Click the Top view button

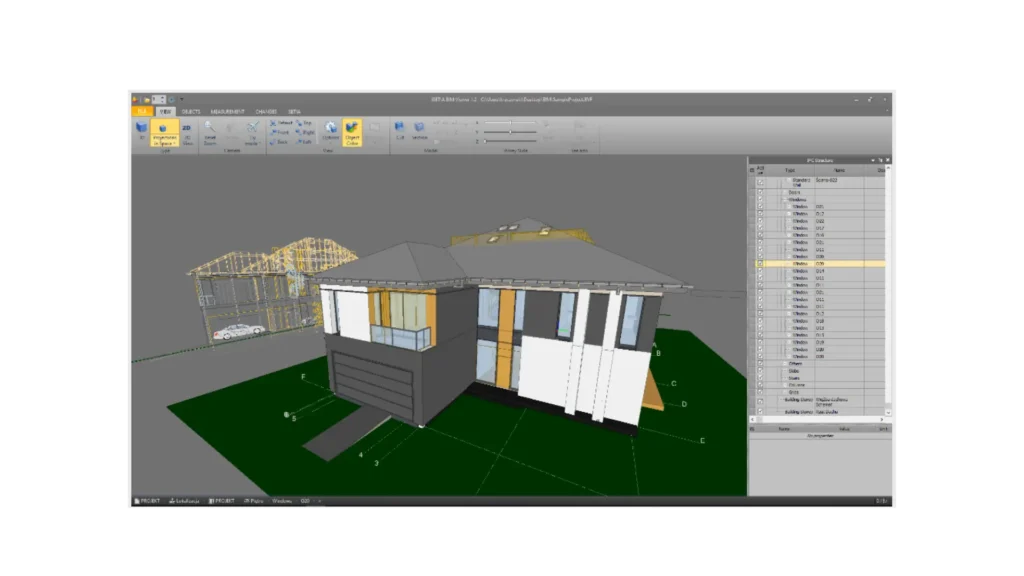tap(305, 122)
